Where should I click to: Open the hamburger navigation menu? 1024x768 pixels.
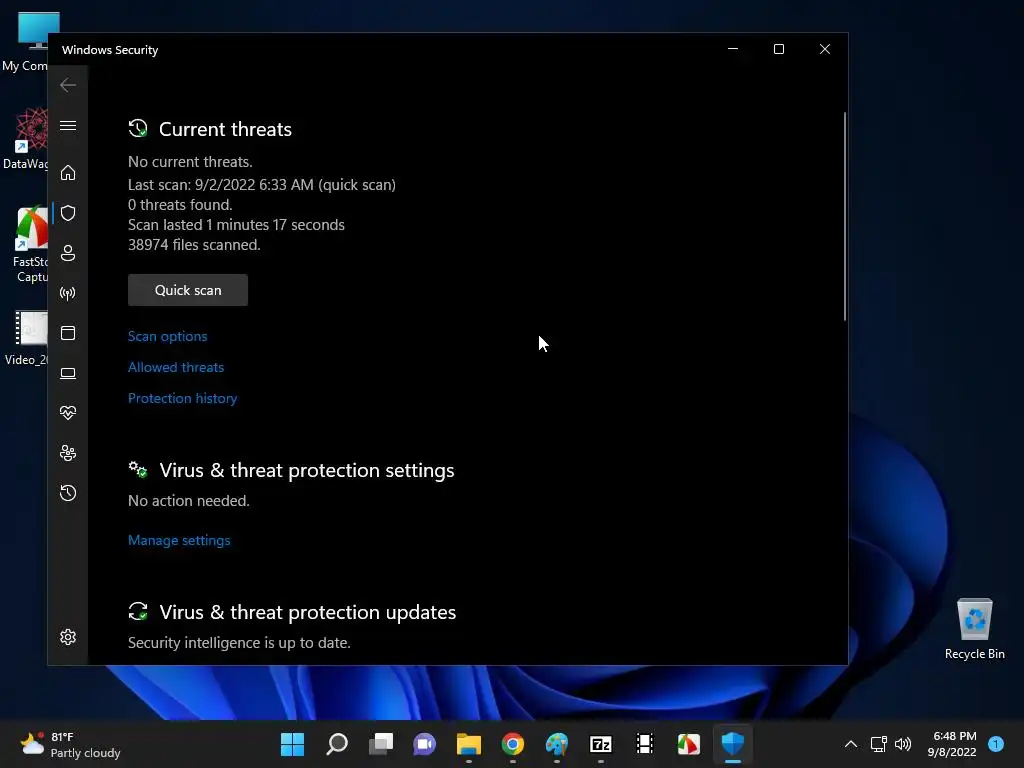(68, 125)
